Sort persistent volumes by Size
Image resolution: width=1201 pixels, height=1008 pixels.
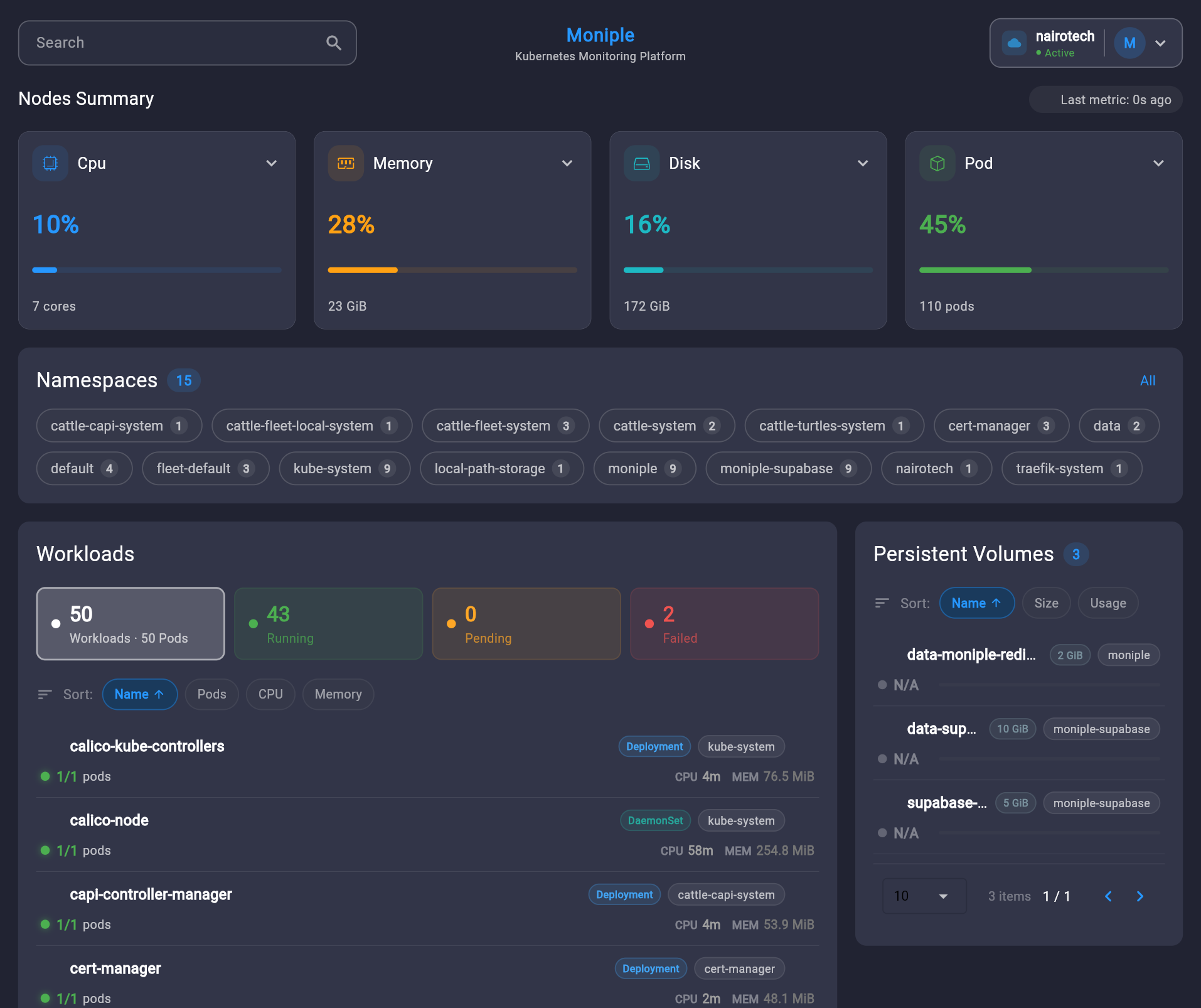1045,603
